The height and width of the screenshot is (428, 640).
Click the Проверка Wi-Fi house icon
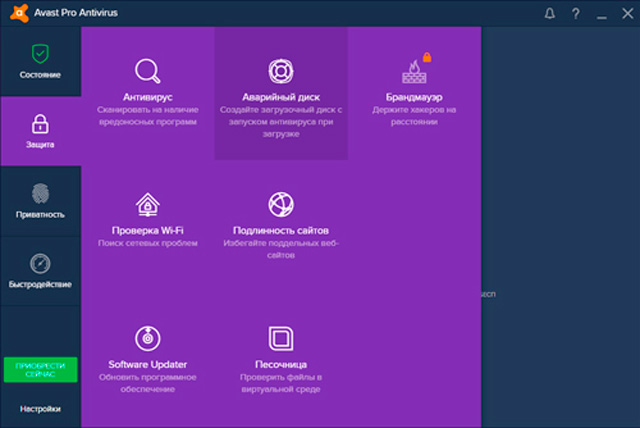coord(147,204)
